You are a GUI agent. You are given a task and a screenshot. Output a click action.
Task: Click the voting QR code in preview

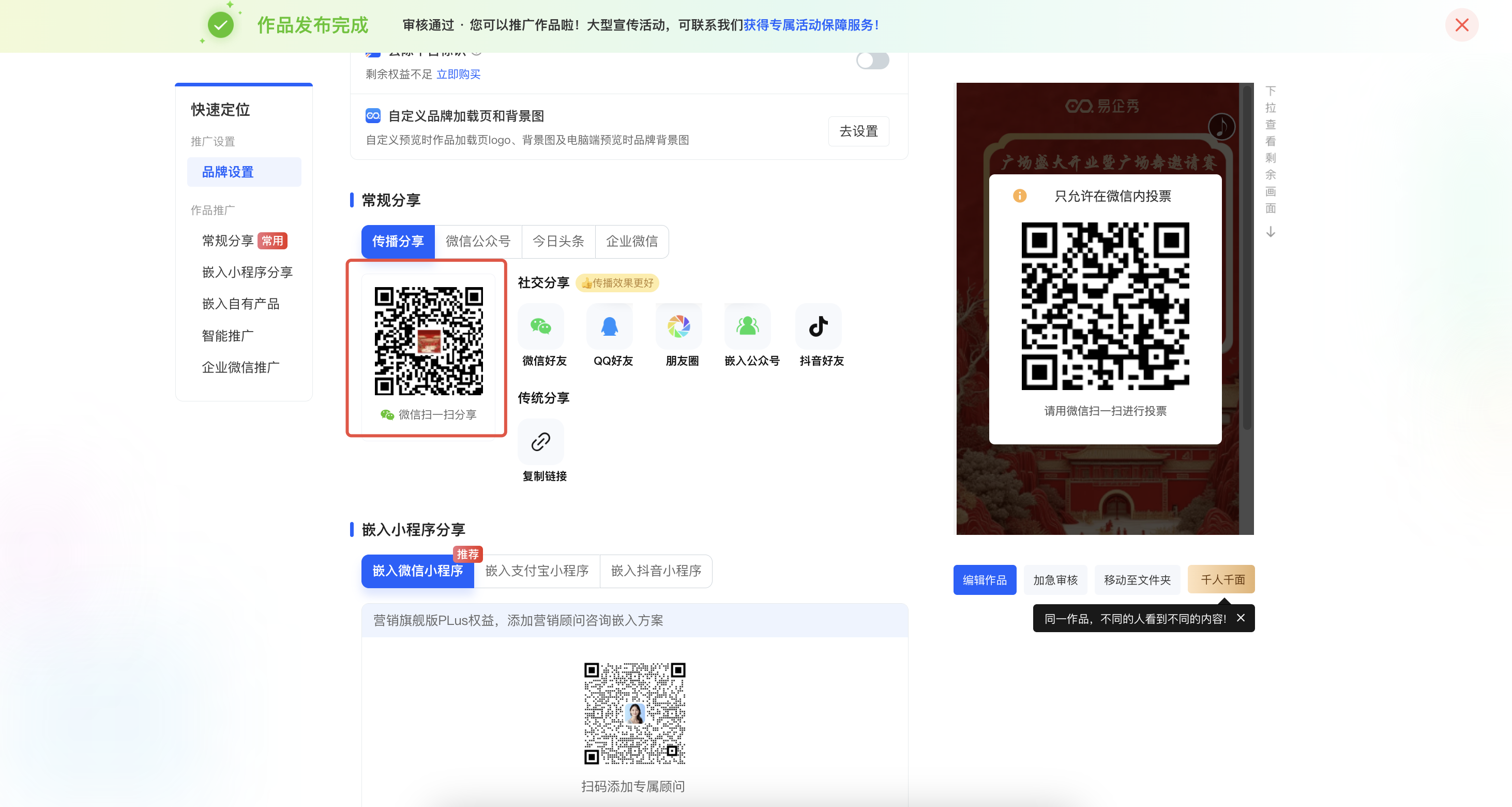coord(1105,305)
